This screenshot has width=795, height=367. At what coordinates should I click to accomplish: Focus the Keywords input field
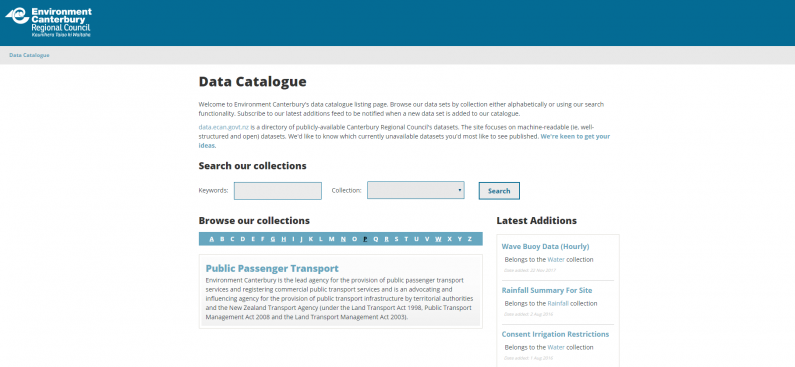point(278,191)
